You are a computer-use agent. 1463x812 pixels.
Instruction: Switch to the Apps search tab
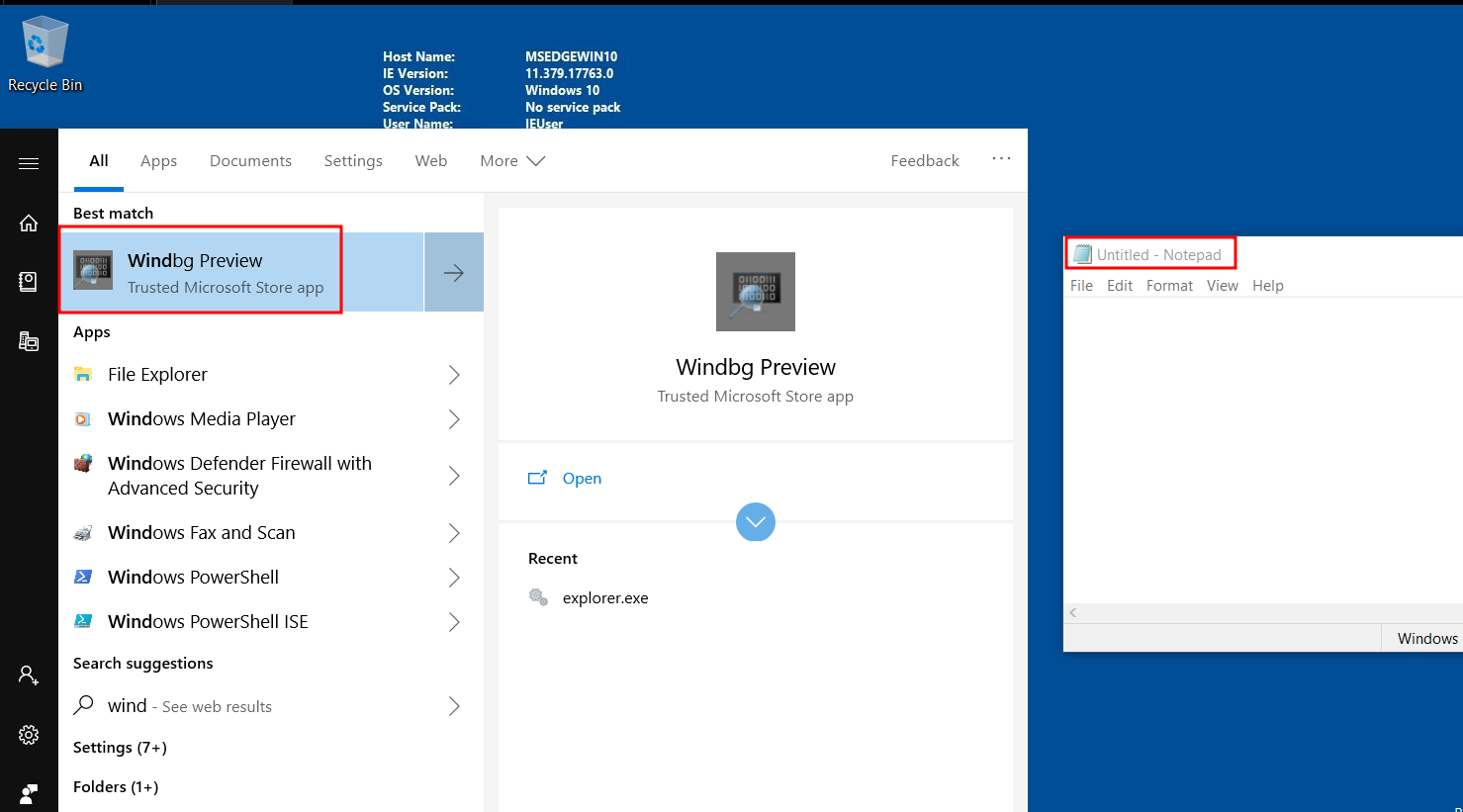[158, 160]
